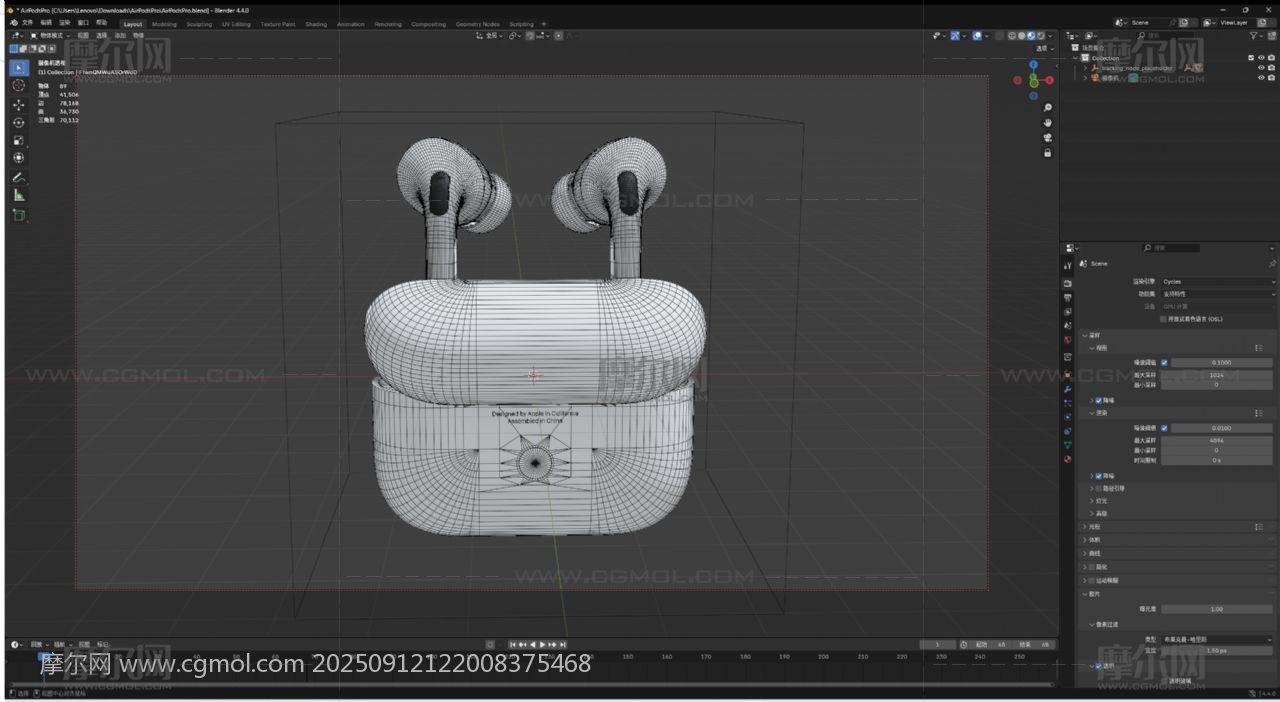Image resolution: width=1280 pixels, height=702 pixels.
Task: Uncheck the Collection exclude checkbox
Action: pos(1251,58)
